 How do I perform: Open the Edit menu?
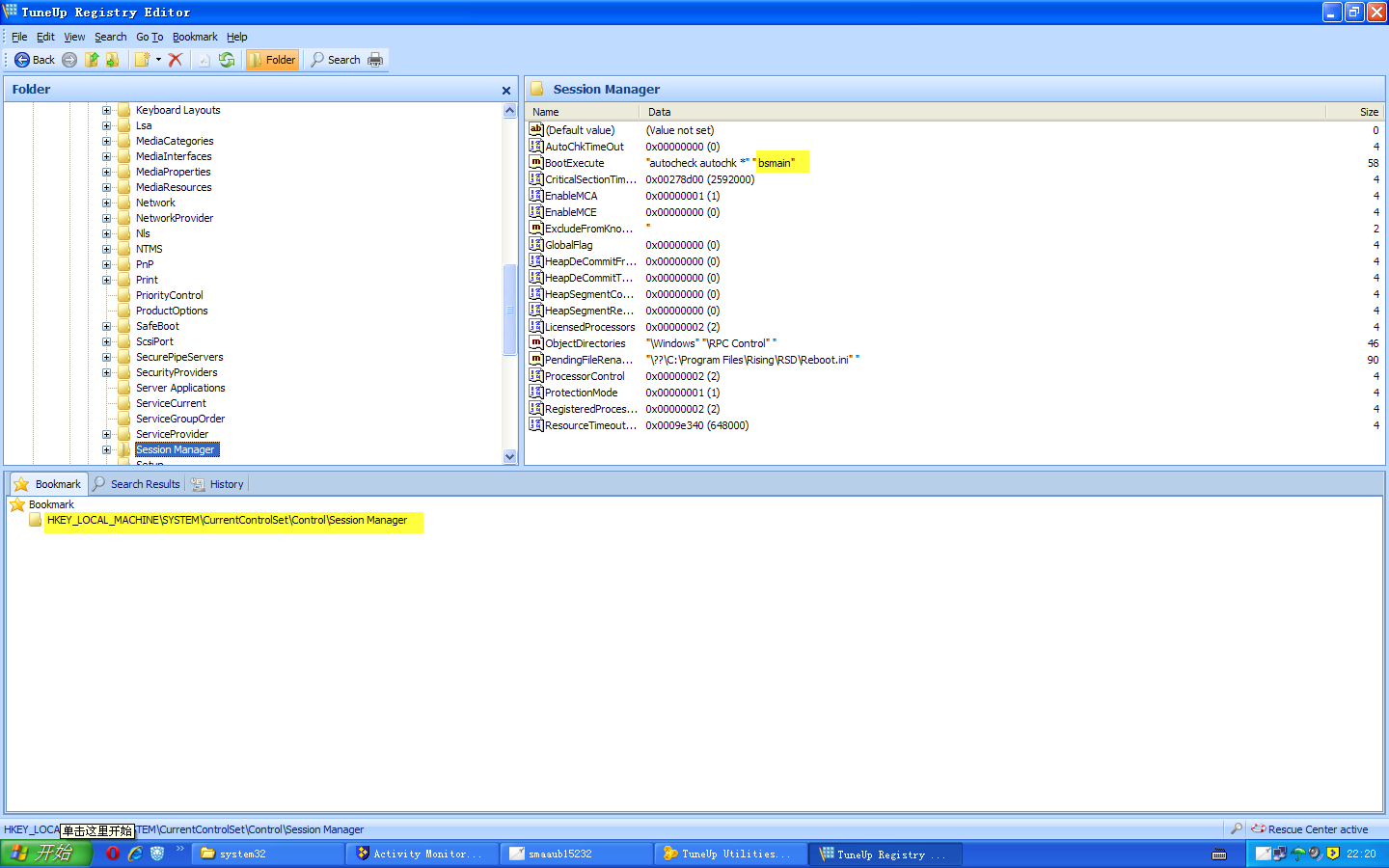tap(45, 37)
